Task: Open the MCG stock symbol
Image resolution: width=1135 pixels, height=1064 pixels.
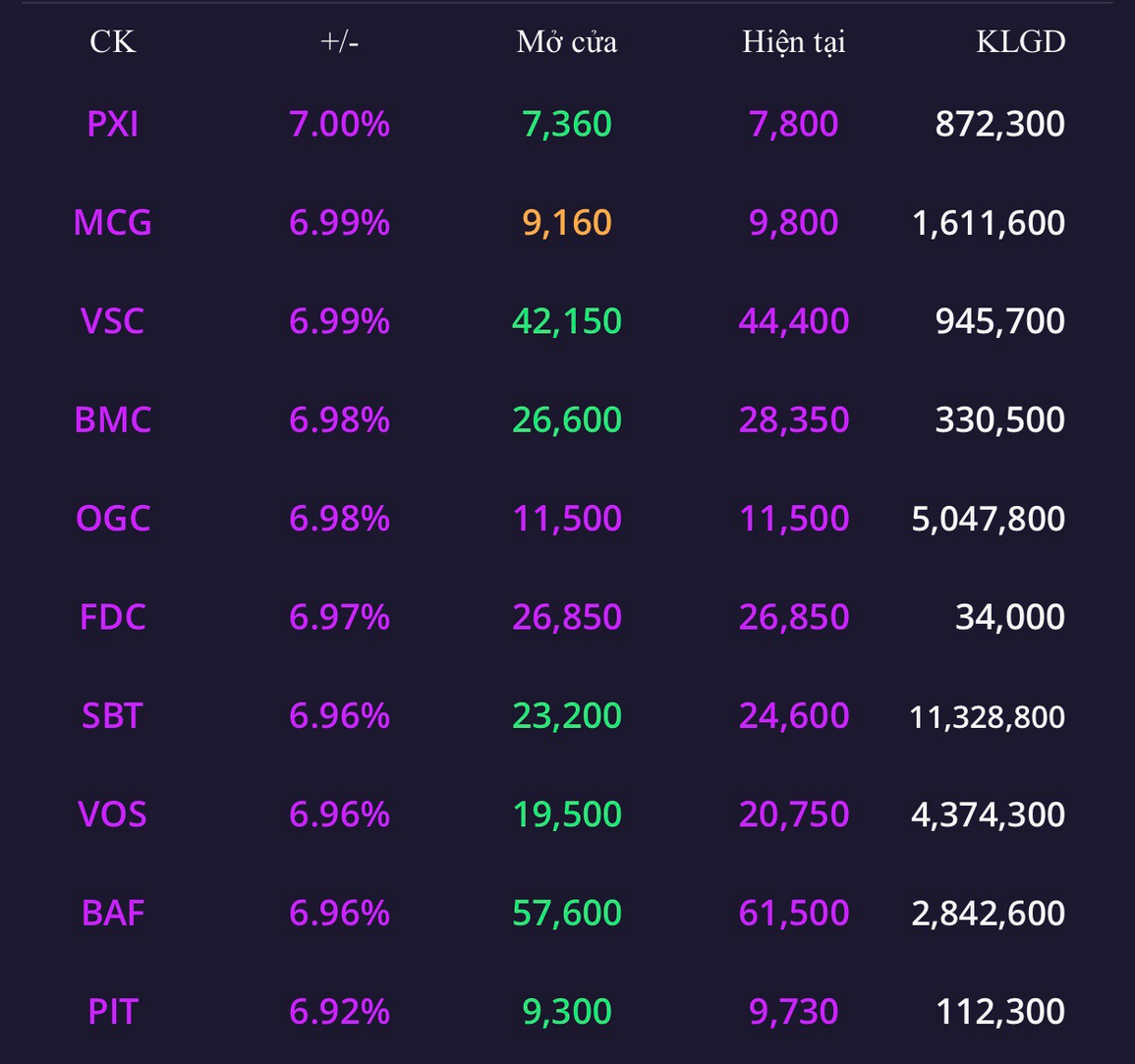Action: pyautogui.click(x=112, y=222)
